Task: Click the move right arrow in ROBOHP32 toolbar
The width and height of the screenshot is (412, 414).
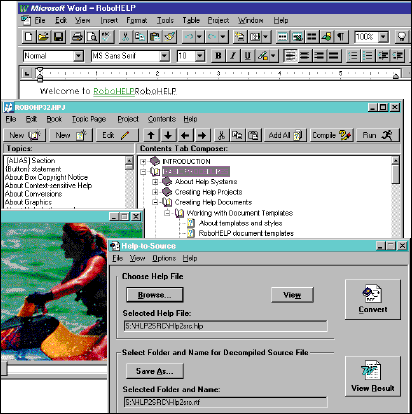Action: click(202, 135)
